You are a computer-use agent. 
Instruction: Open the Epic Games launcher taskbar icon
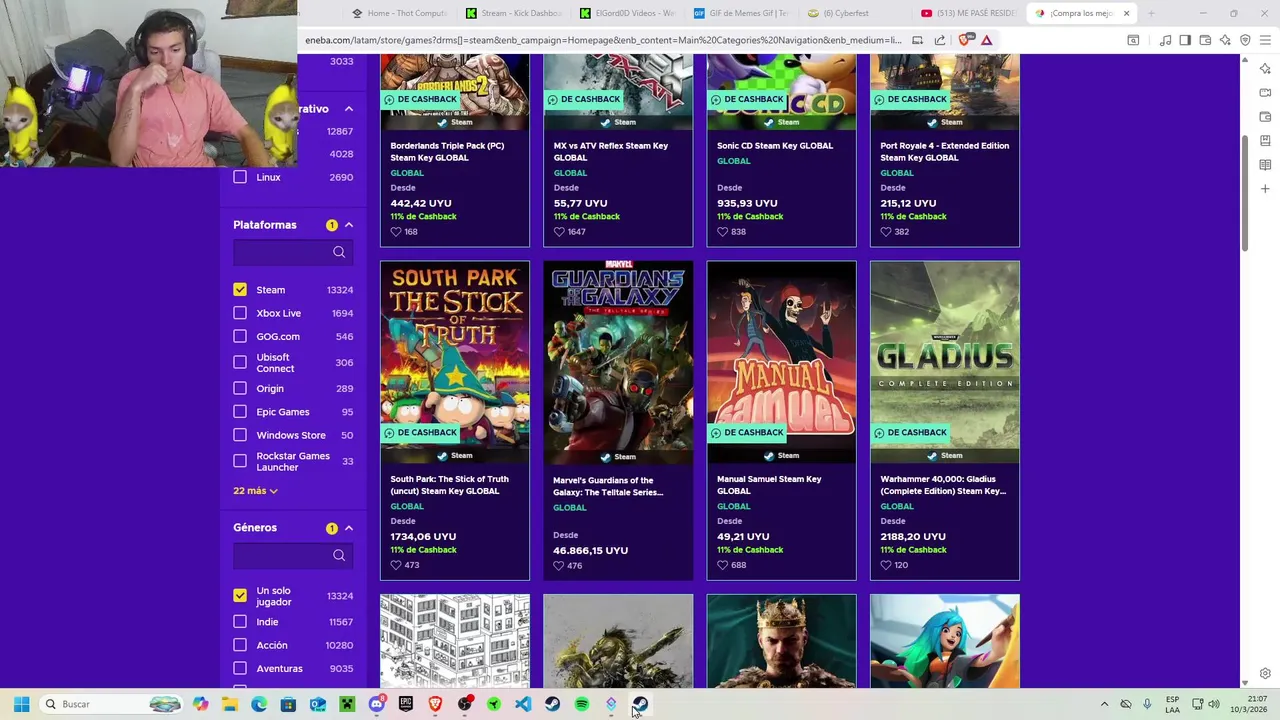point(406,704)
